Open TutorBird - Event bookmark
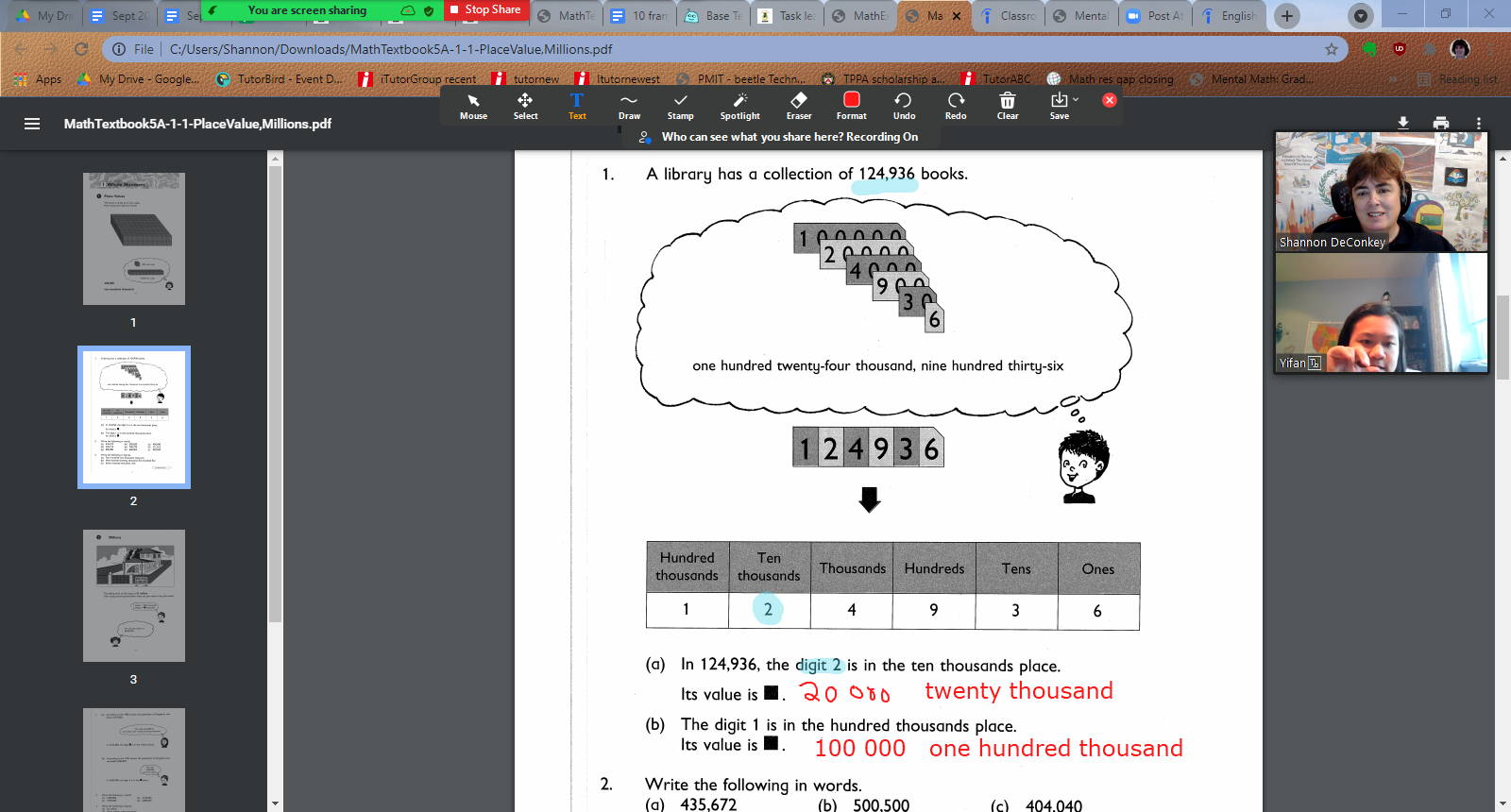Image resolution: width=1511 pixels, height=812 pixels. [280, 79]
